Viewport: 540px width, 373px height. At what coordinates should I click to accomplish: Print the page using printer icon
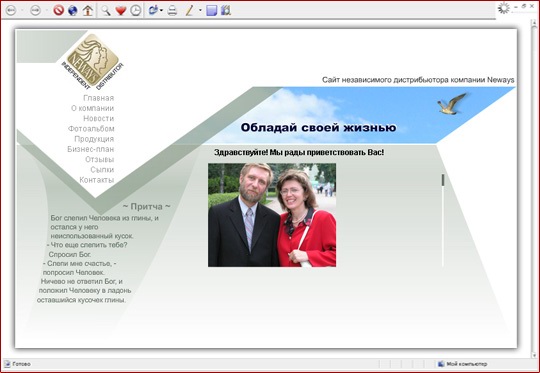coord(172,11)
